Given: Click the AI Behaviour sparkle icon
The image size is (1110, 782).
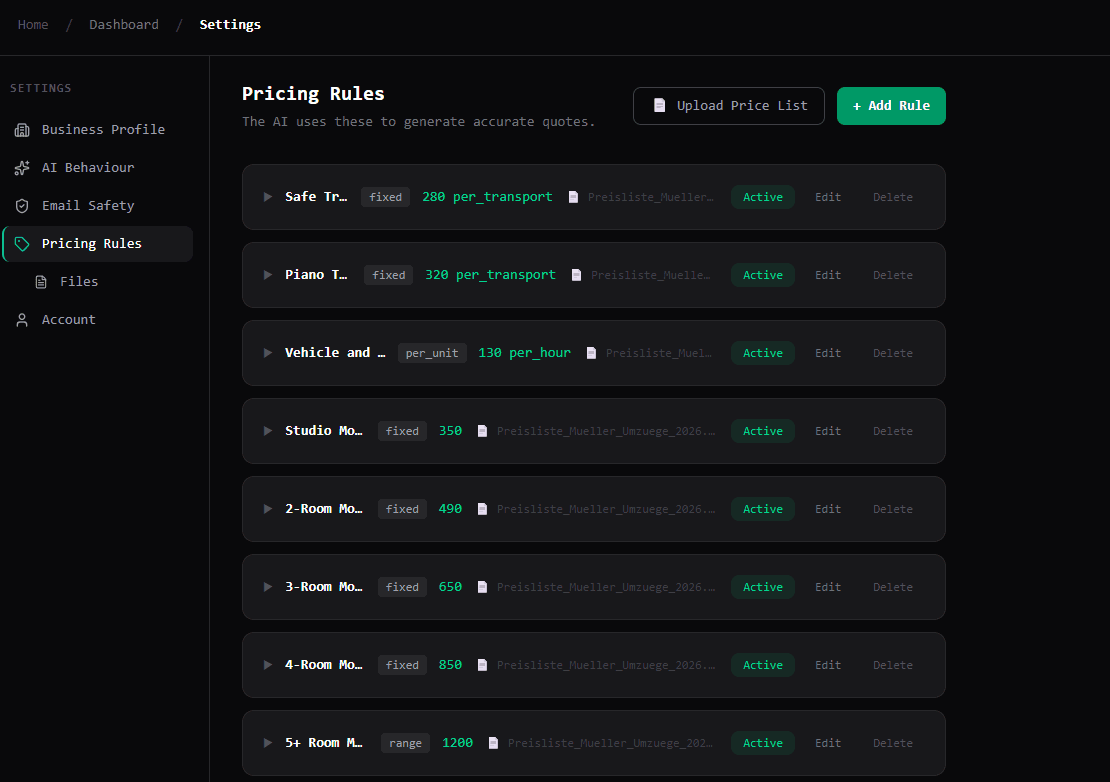Looking at the screenshot, I should coord(22,168).
